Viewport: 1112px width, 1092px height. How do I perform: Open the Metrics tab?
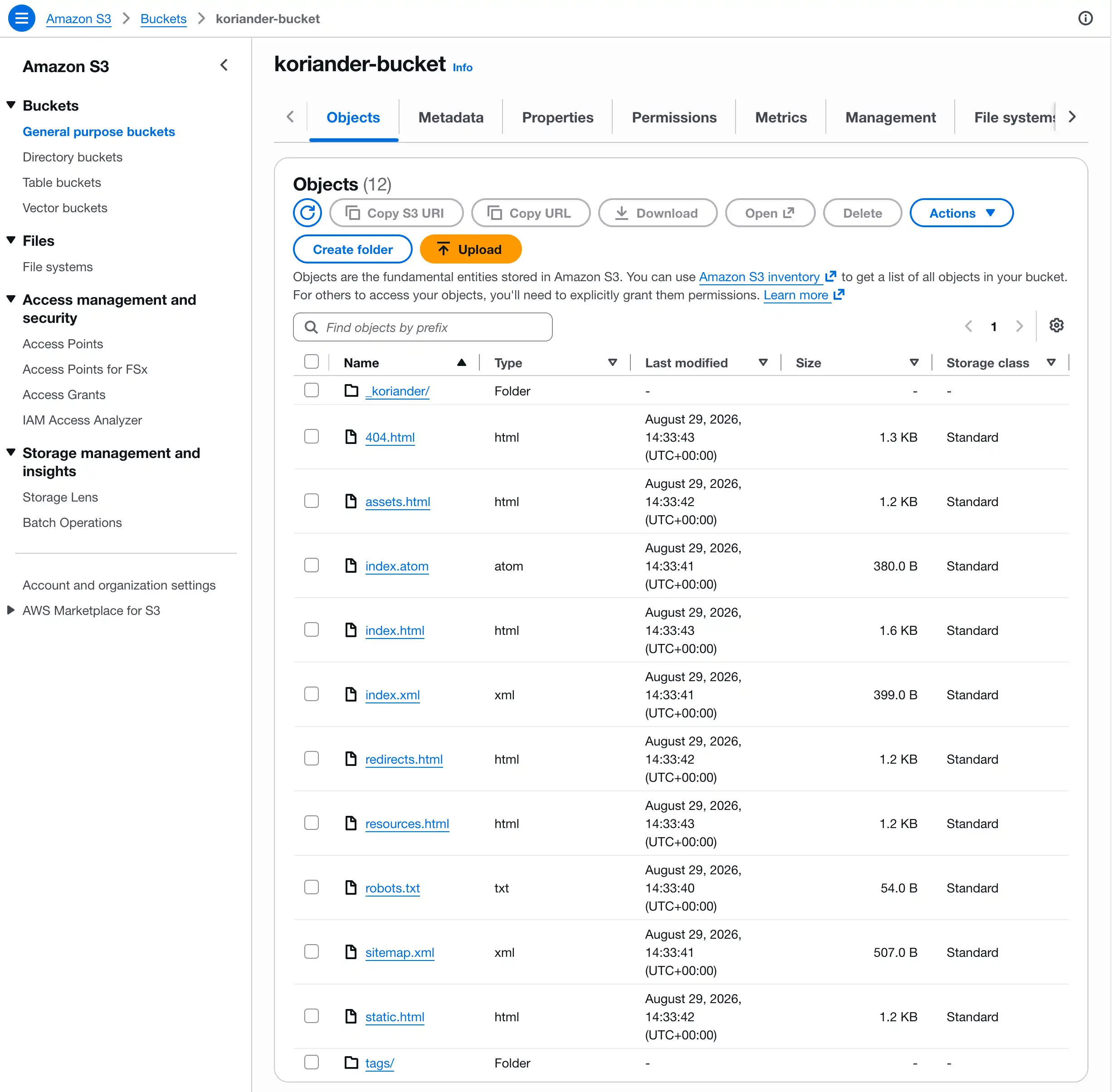tap(780, 117)
